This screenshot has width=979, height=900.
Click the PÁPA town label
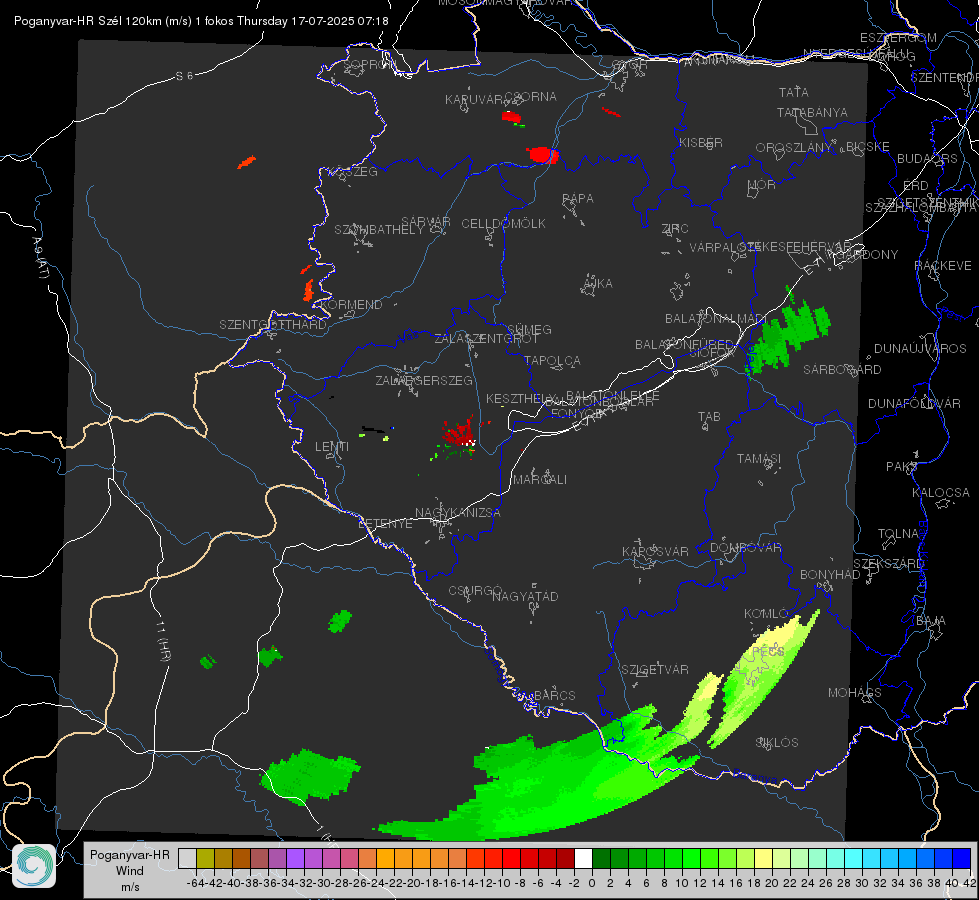click(x=578, y=199)
